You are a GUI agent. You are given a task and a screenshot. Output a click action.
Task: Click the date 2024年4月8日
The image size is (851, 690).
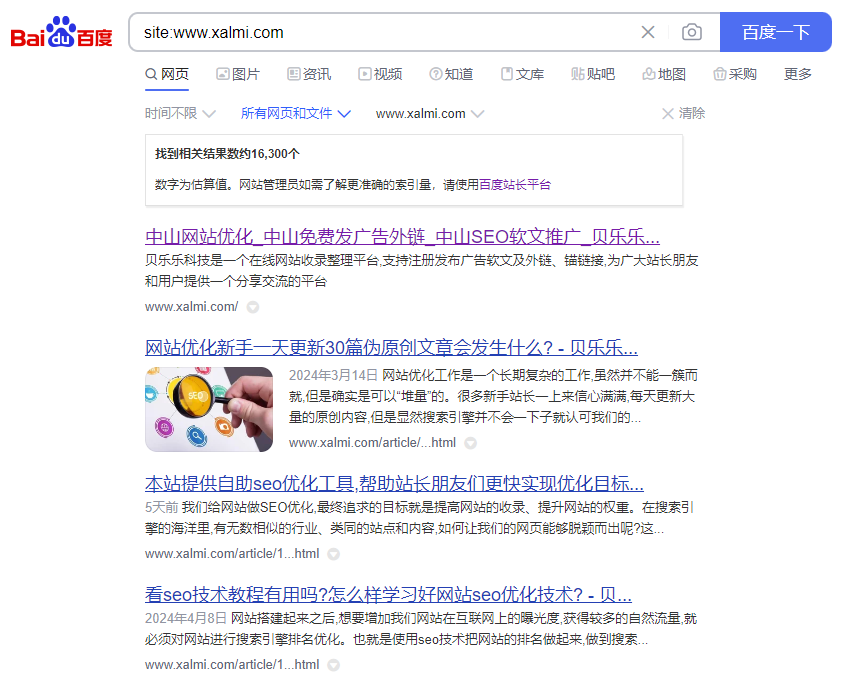coord(186,618)
